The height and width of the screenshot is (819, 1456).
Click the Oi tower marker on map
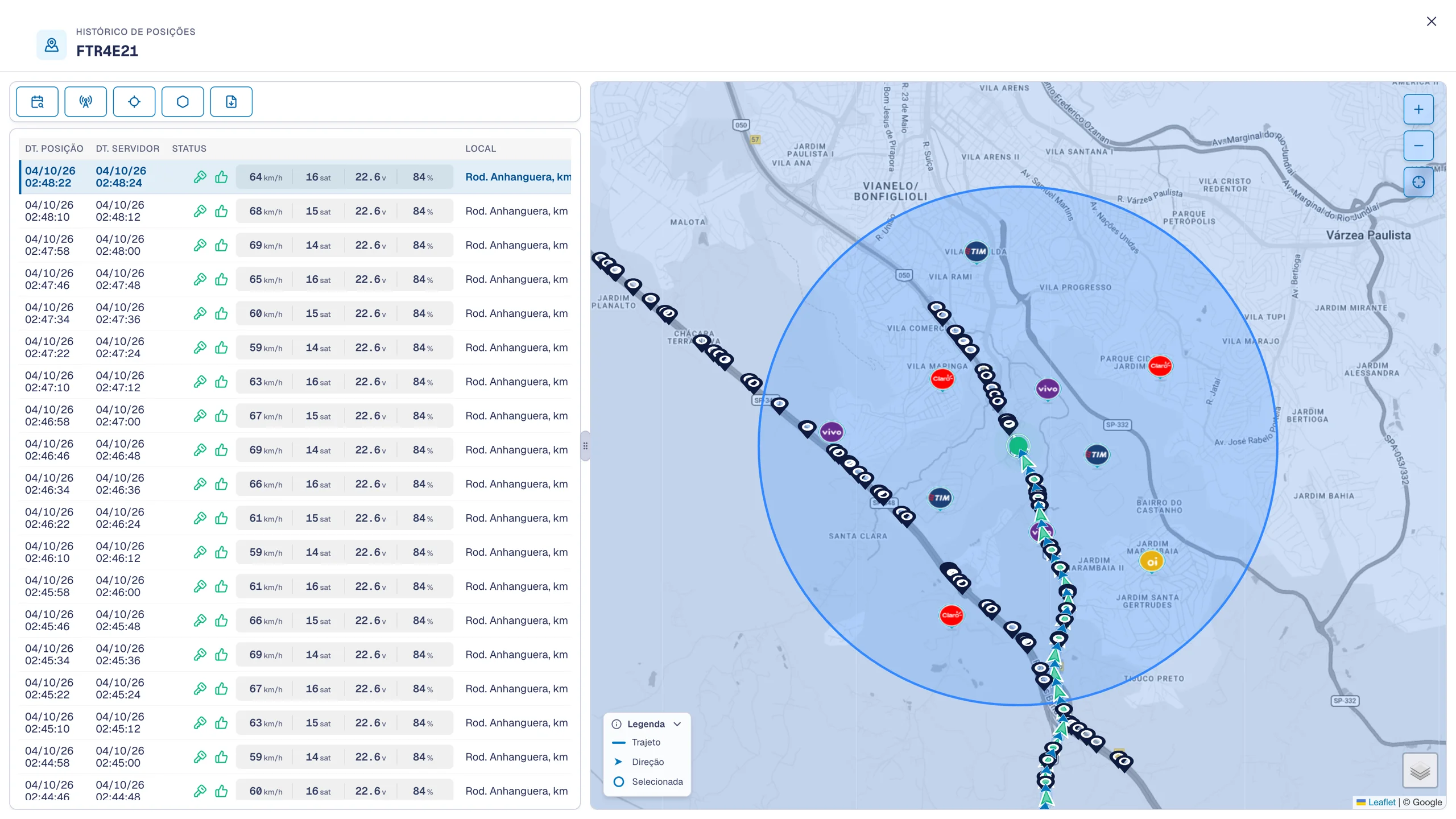tap(1152, 562)
